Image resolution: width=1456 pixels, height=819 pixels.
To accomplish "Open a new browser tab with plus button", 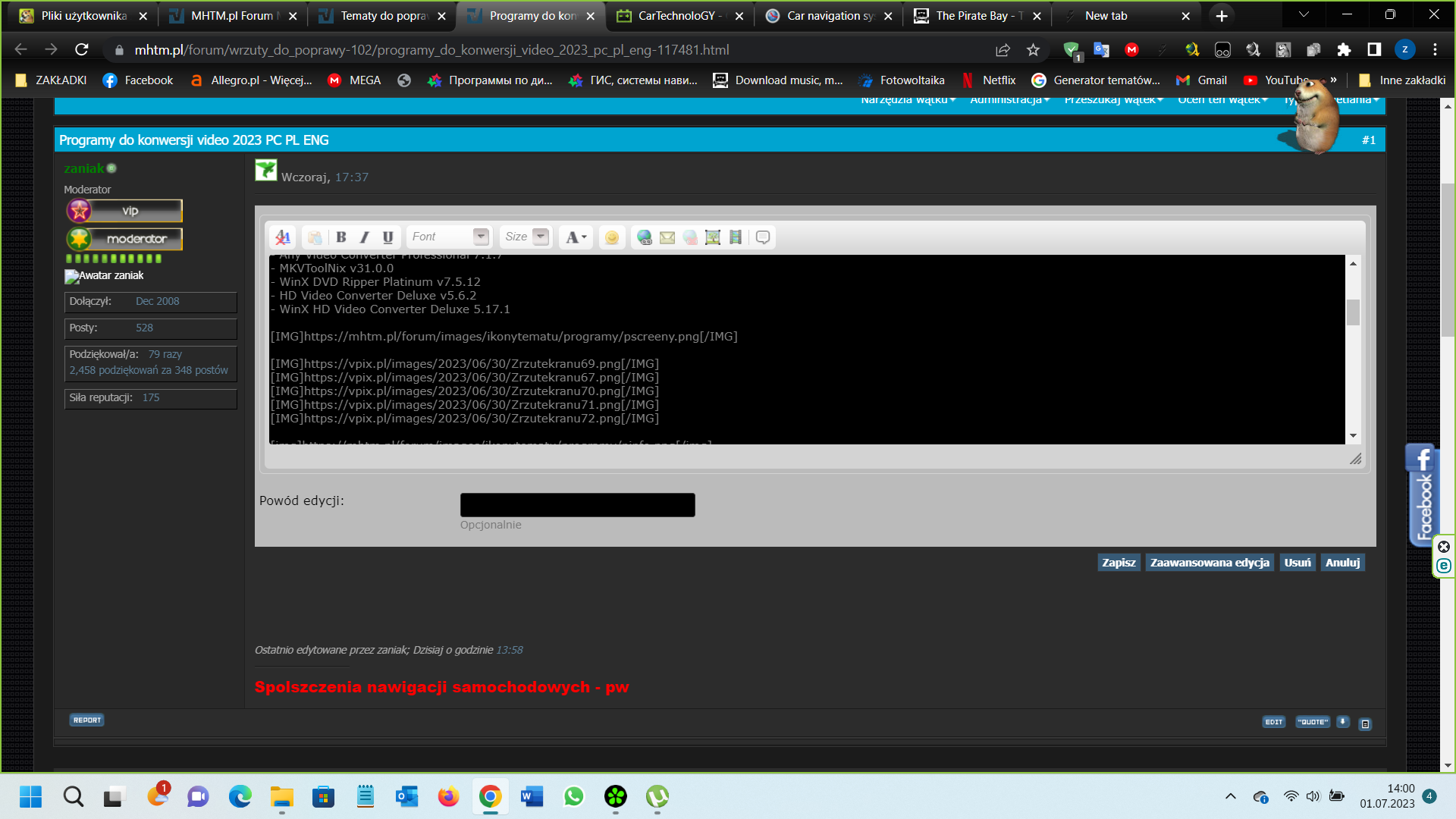I will coord(1222,16).
